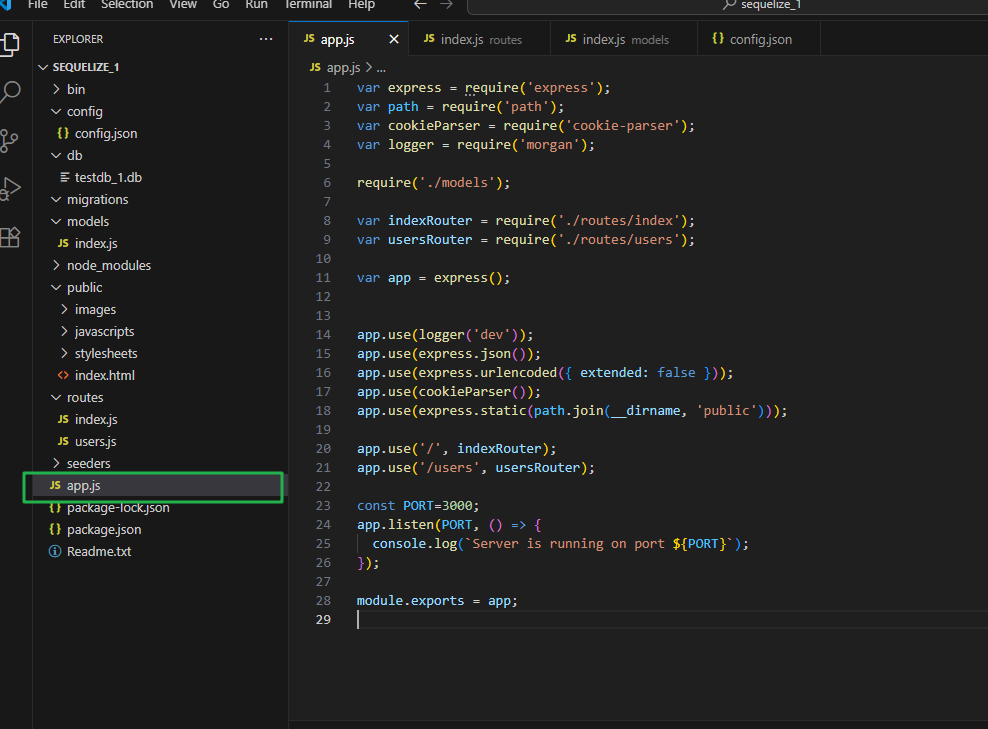Open the Run menu
This screenshot has width=988, height=729.
tap(256, 5)
